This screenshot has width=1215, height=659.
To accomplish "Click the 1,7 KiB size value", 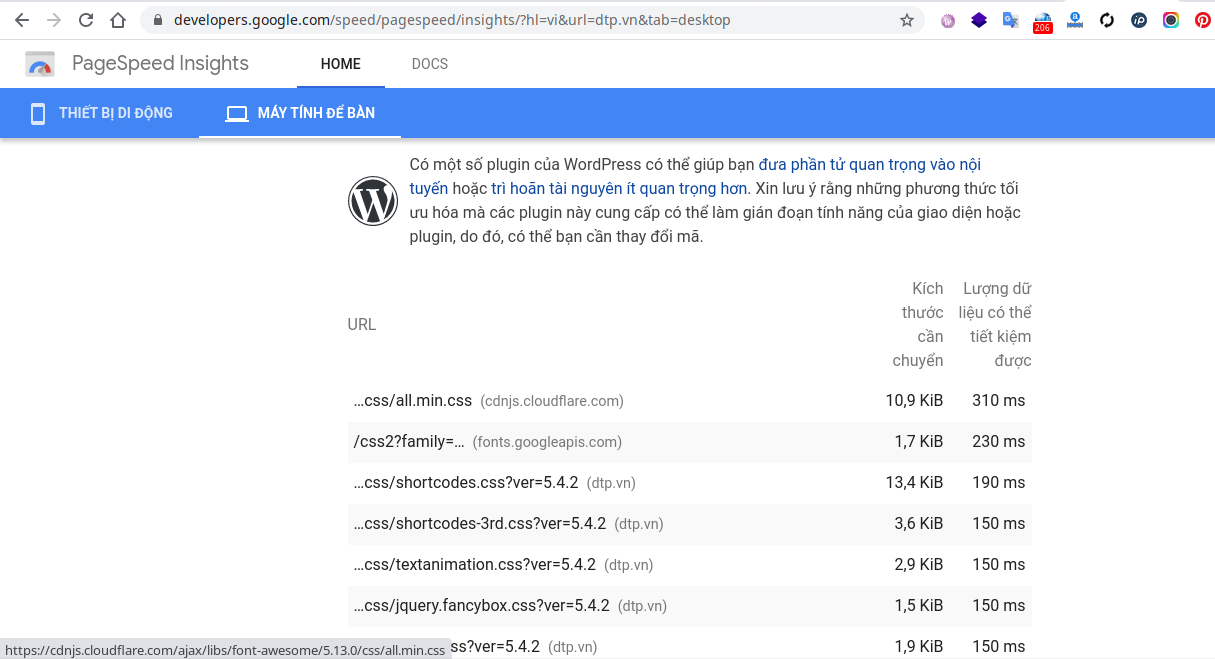I will coord(919,441).
